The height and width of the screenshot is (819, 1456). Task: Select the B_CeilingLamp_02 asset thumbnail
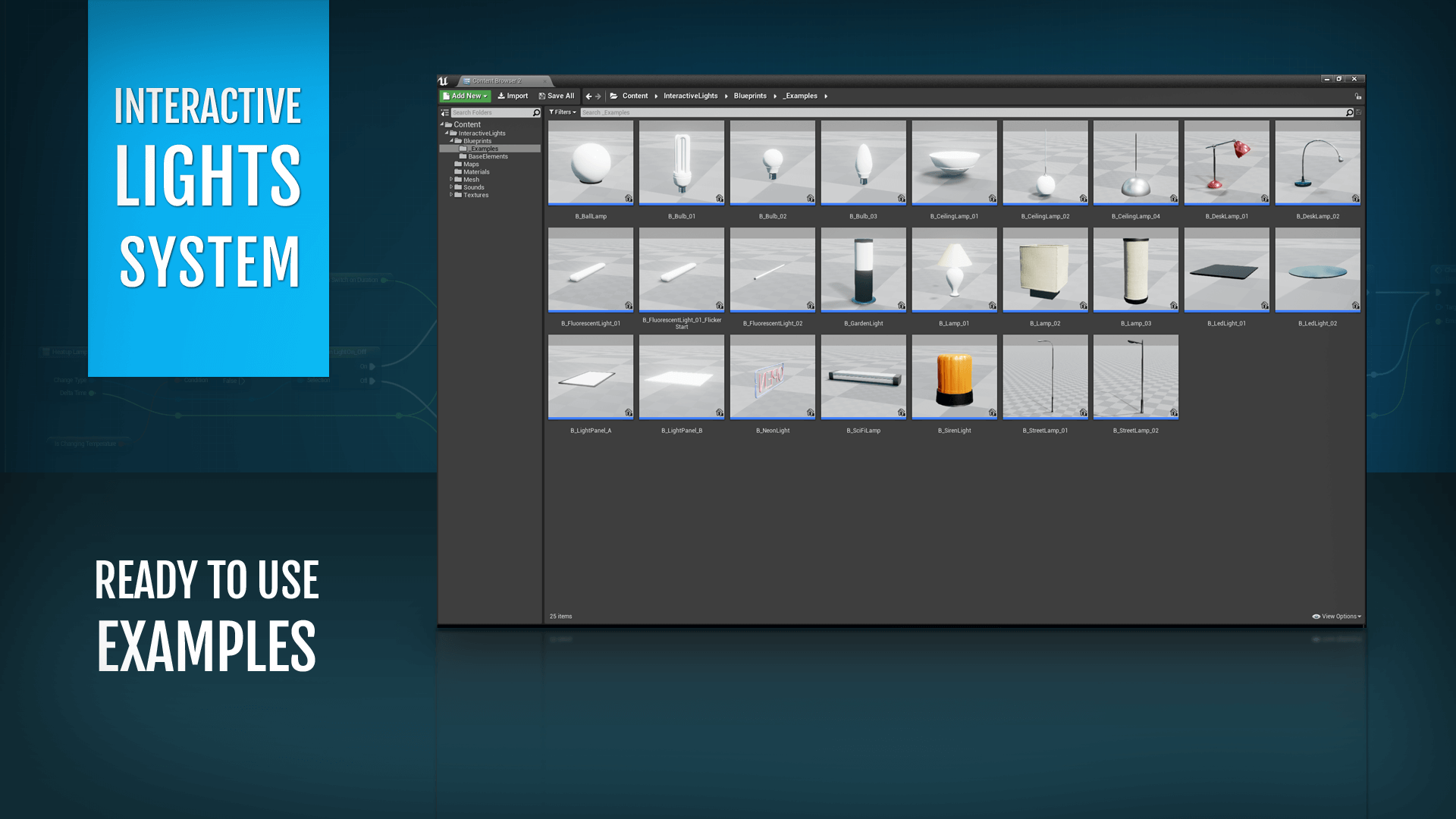click(x=1046, y=162)
